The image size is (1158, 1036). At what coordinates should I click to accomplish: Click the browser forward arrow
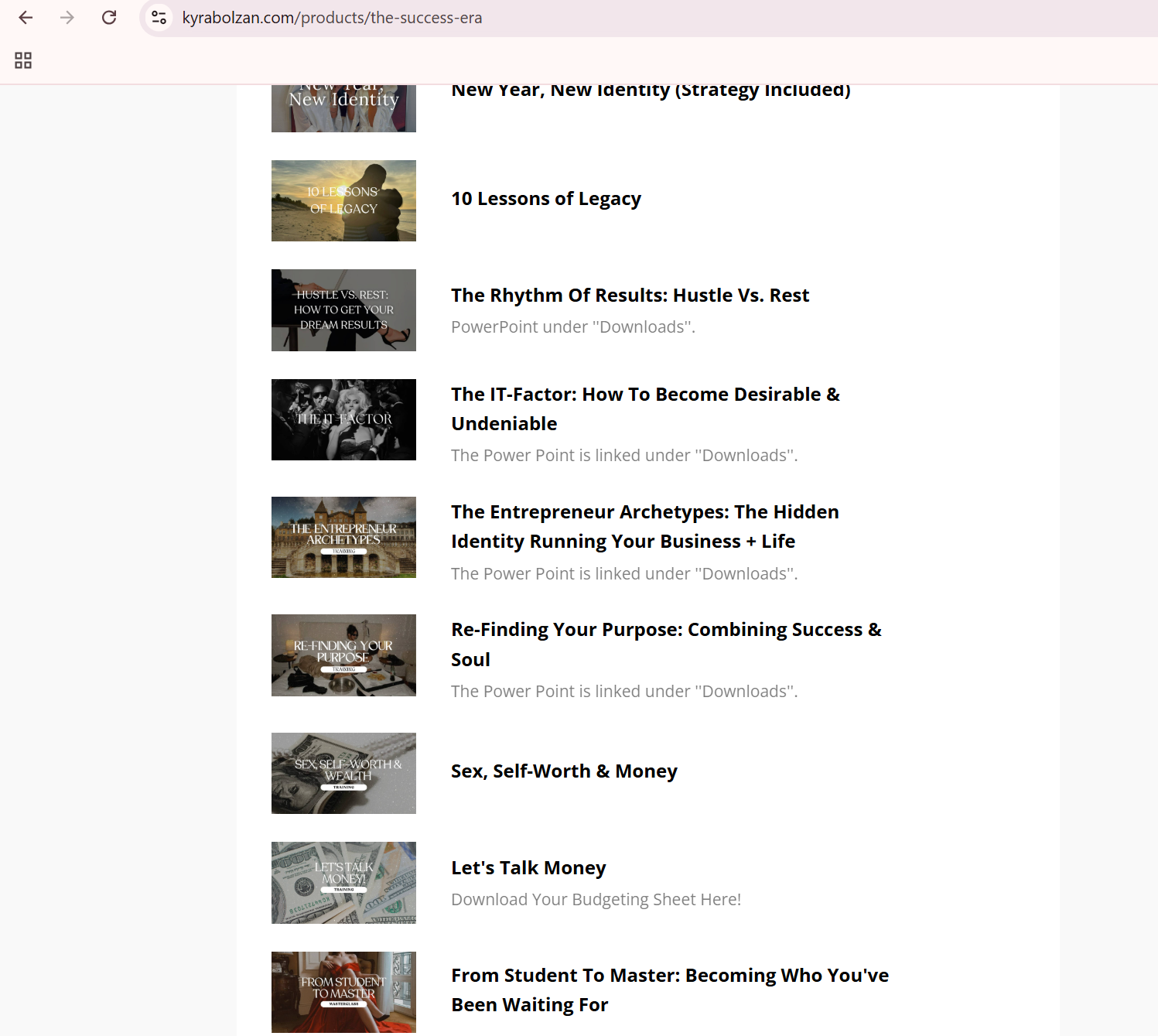pyautogui.click(x=67, y=17)
